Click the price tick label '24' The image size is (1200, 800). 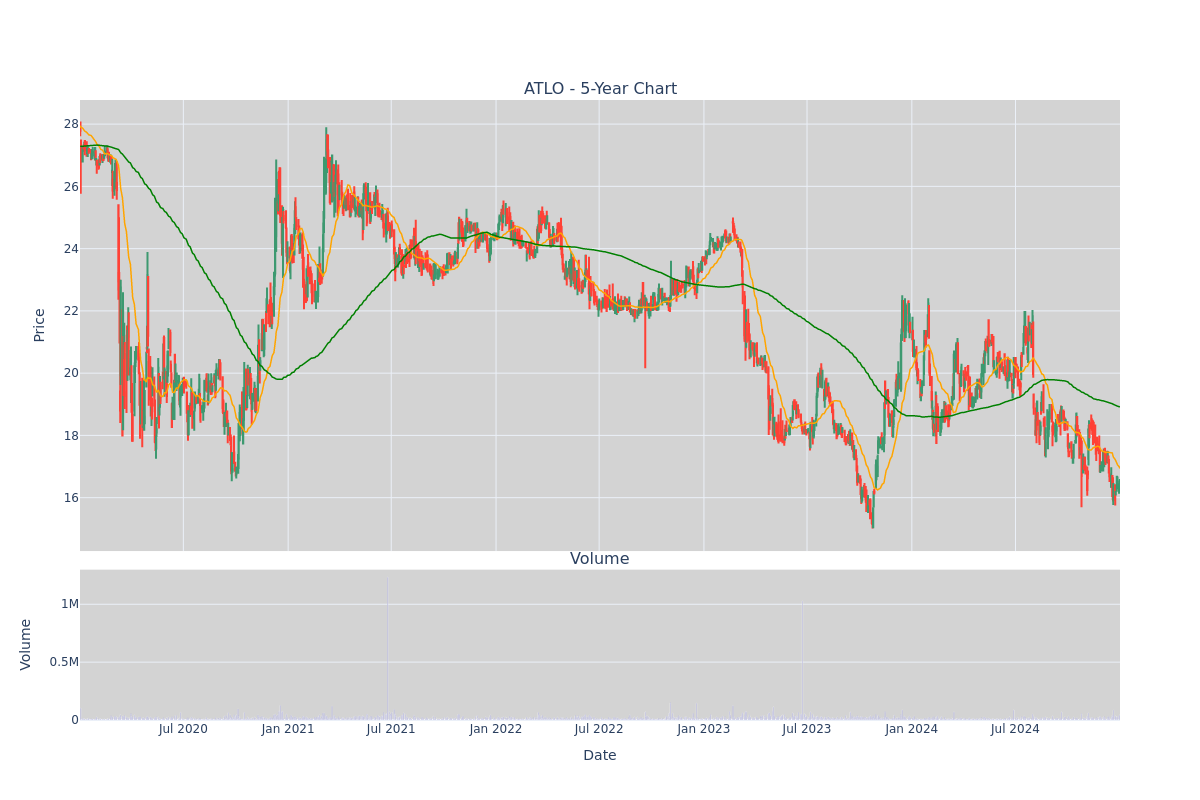coord(71,248)
